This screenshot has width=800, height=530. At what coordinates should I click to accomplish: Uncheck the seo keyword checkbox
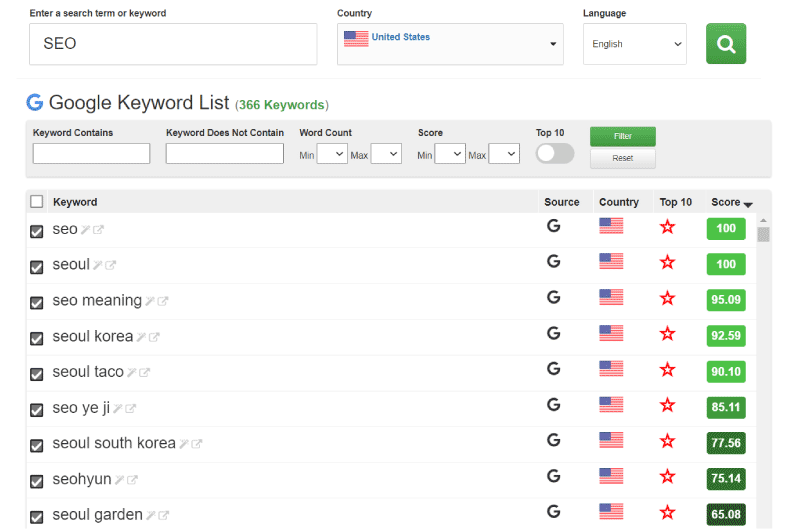[x=37, y=232]
